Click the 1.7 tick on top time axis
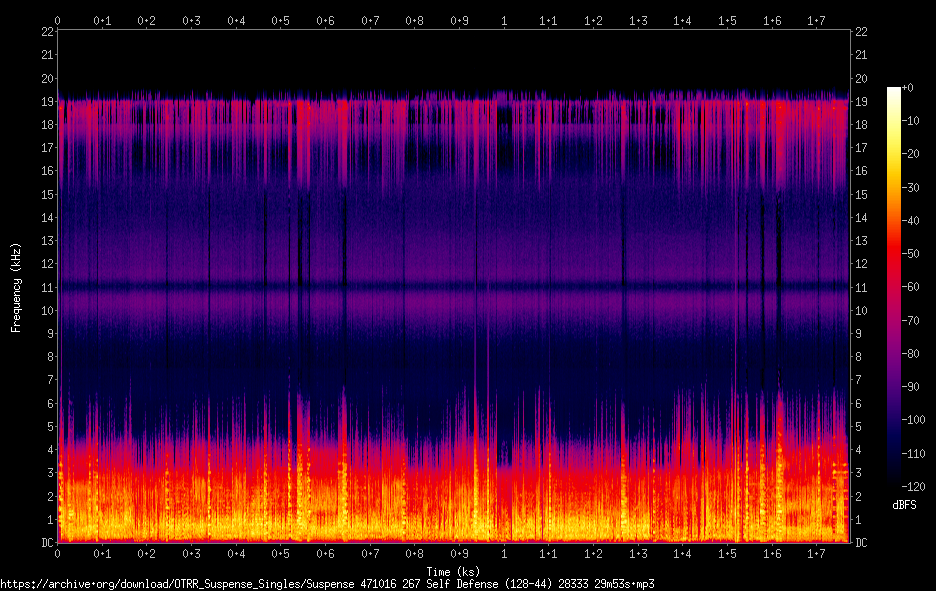936x591 pixels. click(816, 21)
